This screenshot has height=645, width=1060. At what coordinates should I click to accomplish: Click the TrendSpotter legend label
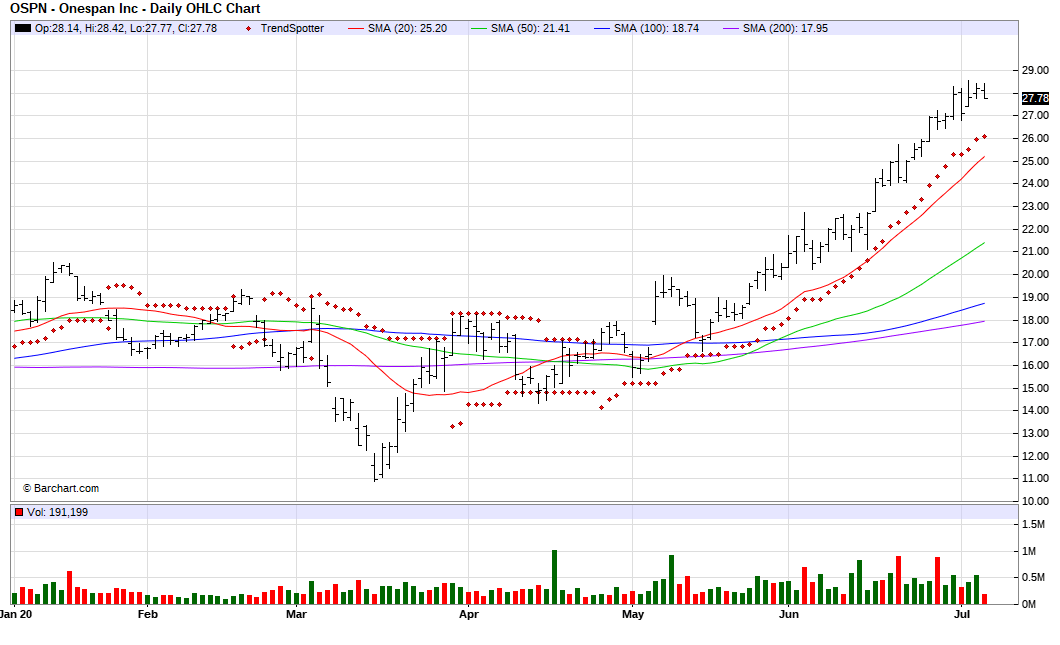point(292,28)
